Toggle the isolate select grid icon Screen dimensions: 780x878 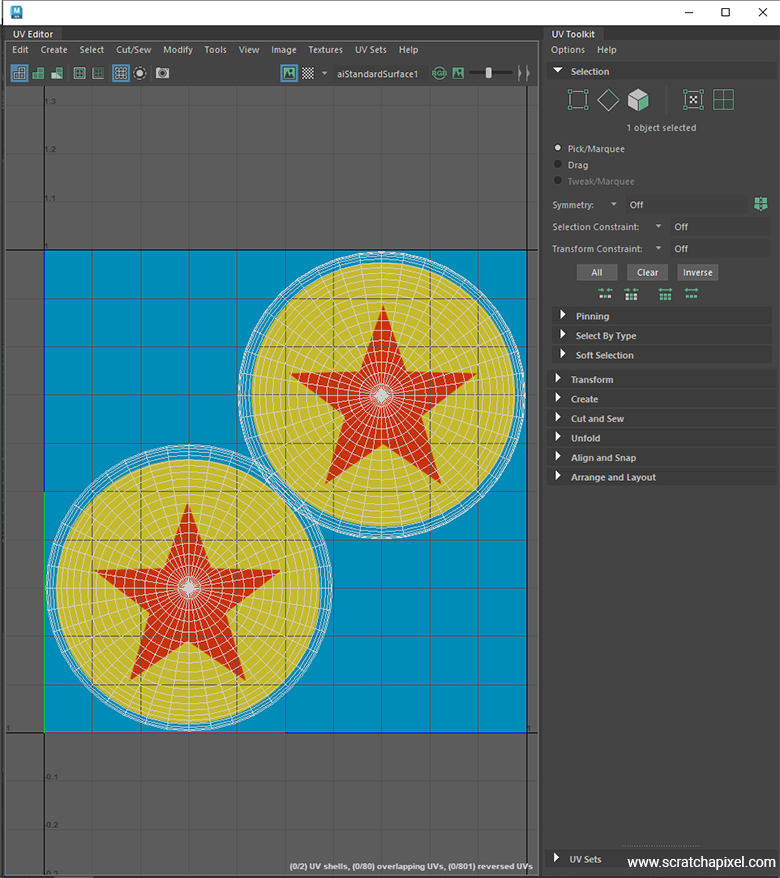[121, 73]
